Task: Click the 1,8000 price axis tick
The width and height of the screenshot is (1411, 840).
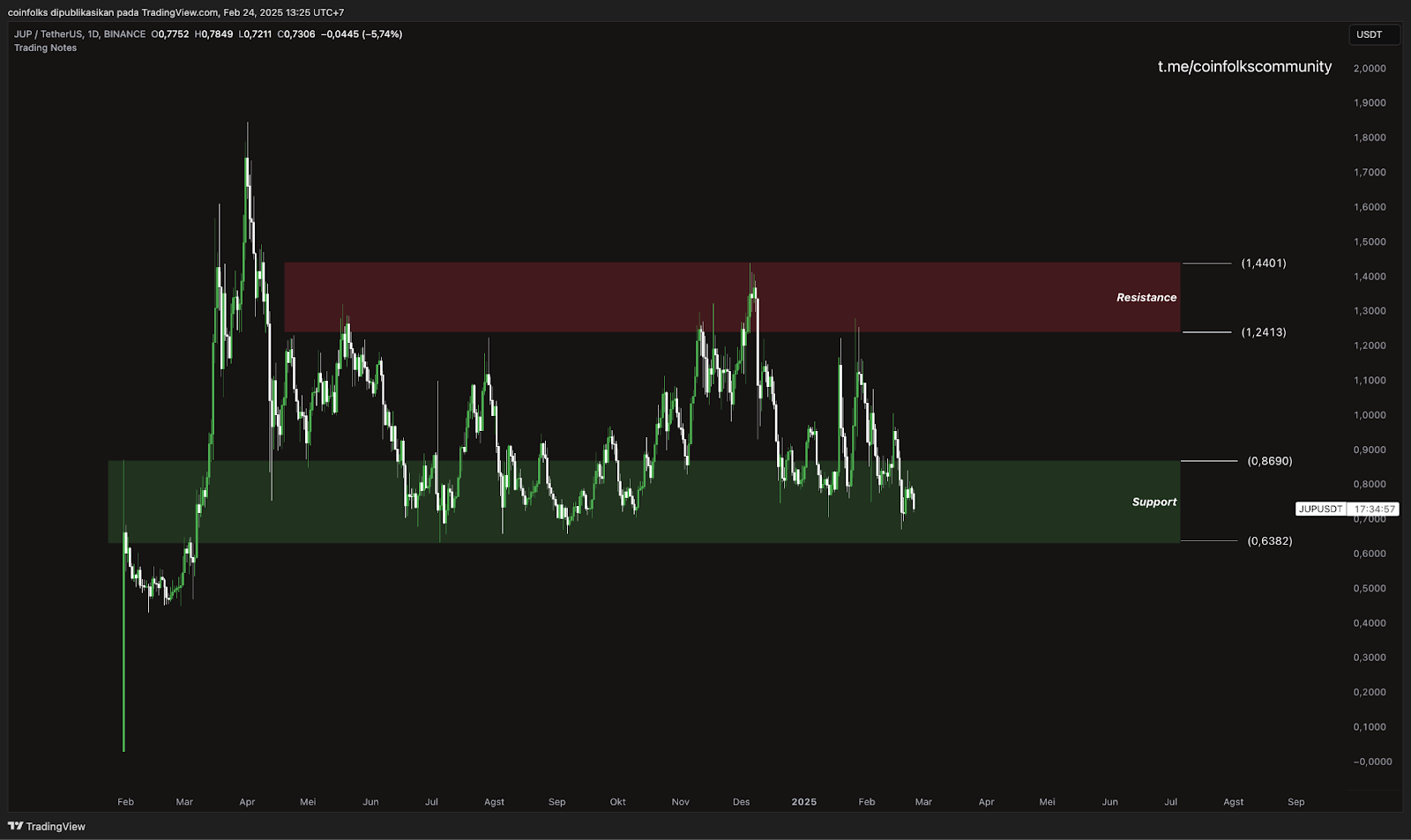Action: click(1370, 138)
